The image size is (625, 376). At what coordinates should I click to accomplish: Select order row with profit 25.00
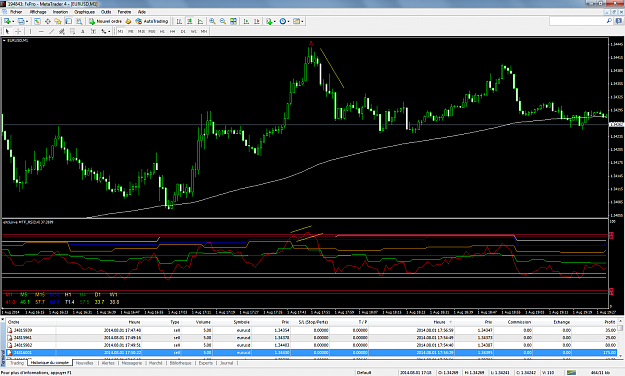pyautogui.click(x=312, y=338)
